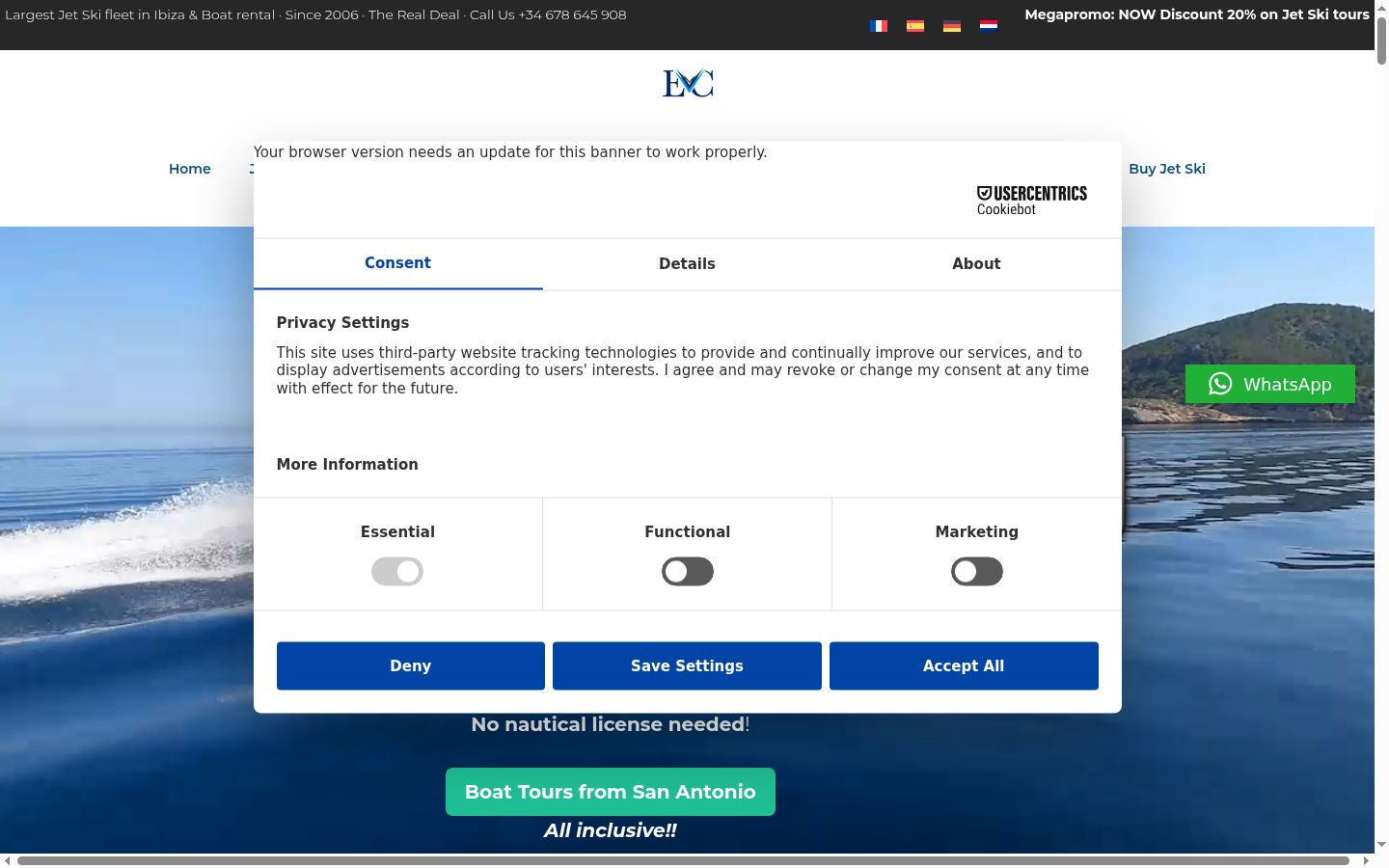Image resolution: width=1389 pixels, height=868 pixels.
Task: Switch the site language to French
Action: (879, 26)
